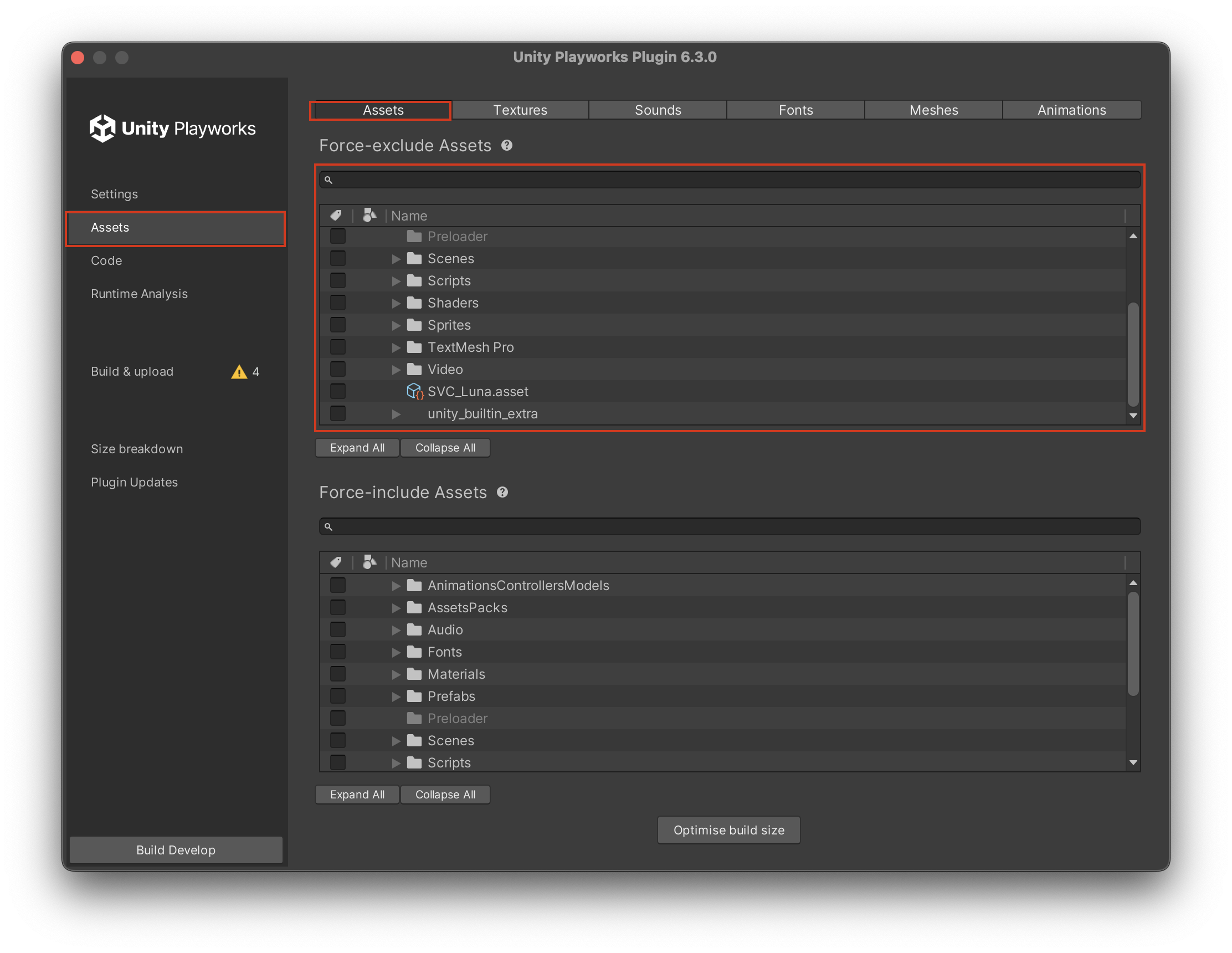Click the hierarchy column icon in Force-include header
The width and height of the screenshot is (1232, 953).
point(369,562)
